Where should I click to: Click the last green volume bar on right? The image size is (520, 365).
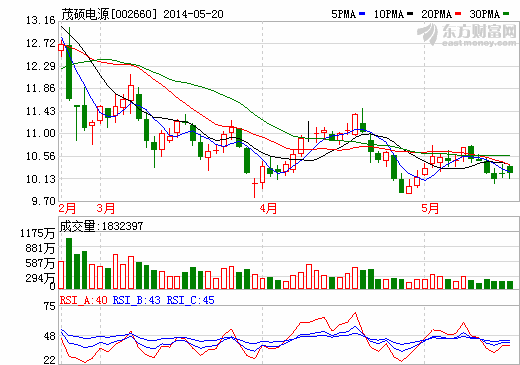tap(510, 285)
